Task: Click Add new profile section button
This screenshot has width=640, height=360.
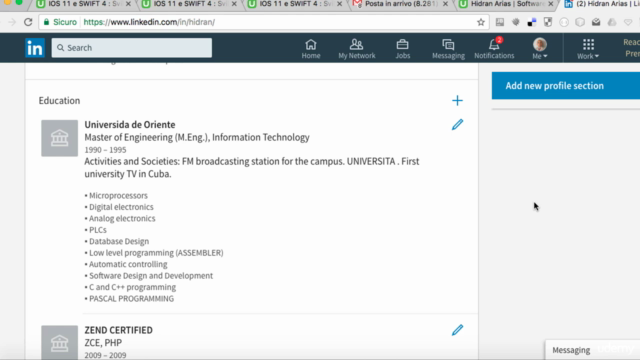Action: (566, 86)
